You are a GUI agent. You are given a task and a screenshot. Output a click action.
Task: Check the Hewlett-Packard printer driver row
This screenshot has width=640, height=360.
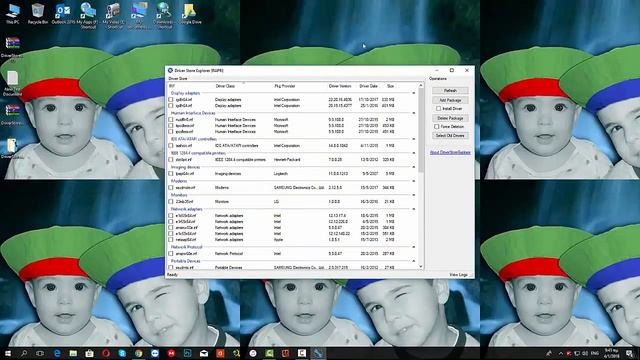click(171, 160)
